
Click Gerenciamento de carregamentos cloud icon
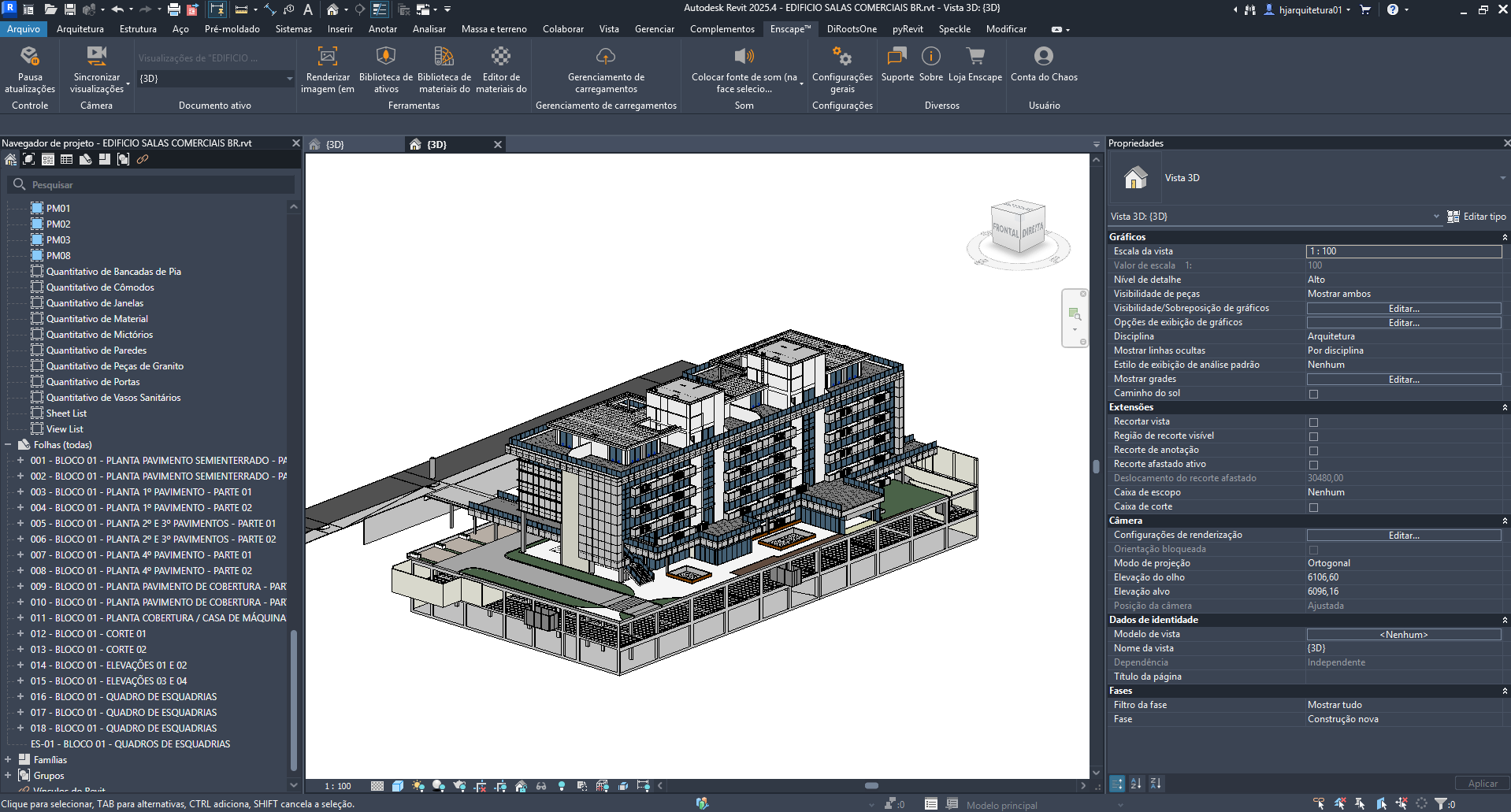point(606,57)
